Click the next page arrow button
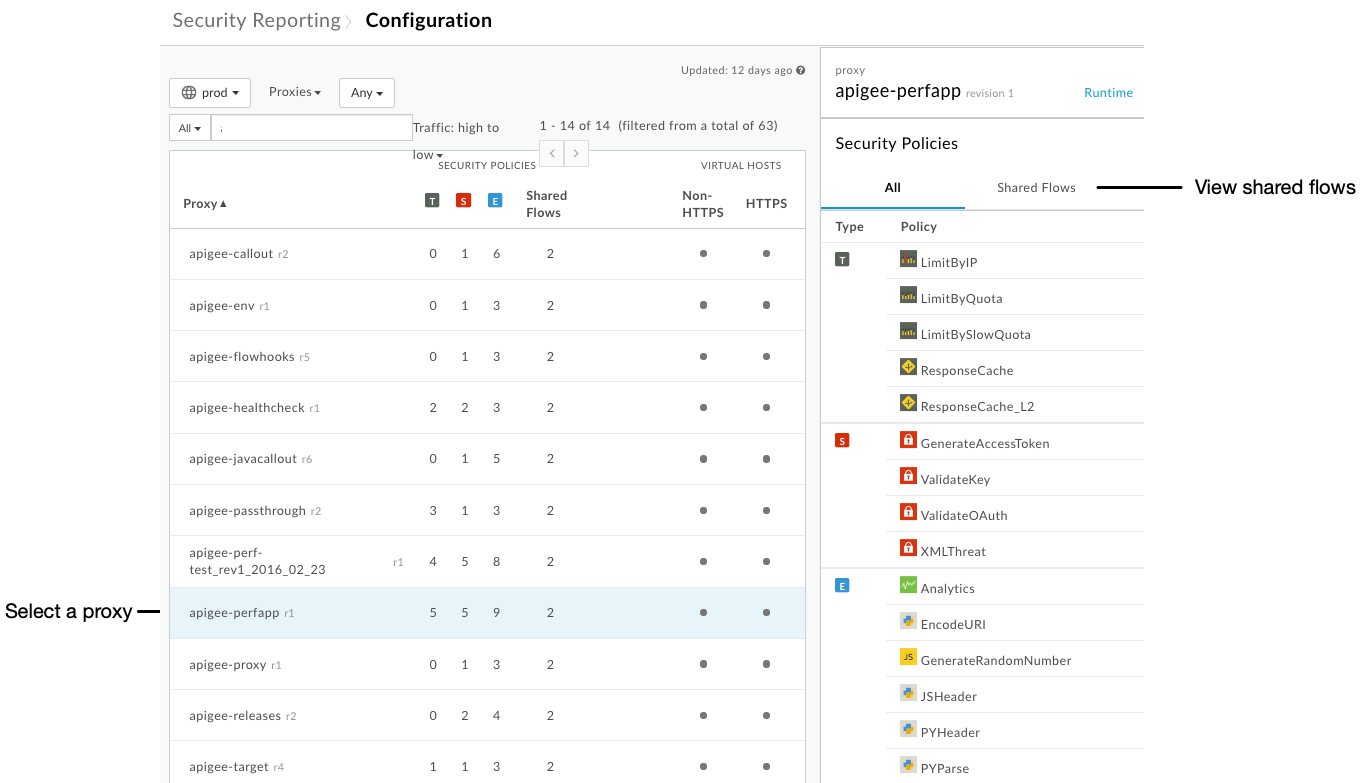This screenshot has height=783, width=1362. pyautogui.click(x=576, y=153)
